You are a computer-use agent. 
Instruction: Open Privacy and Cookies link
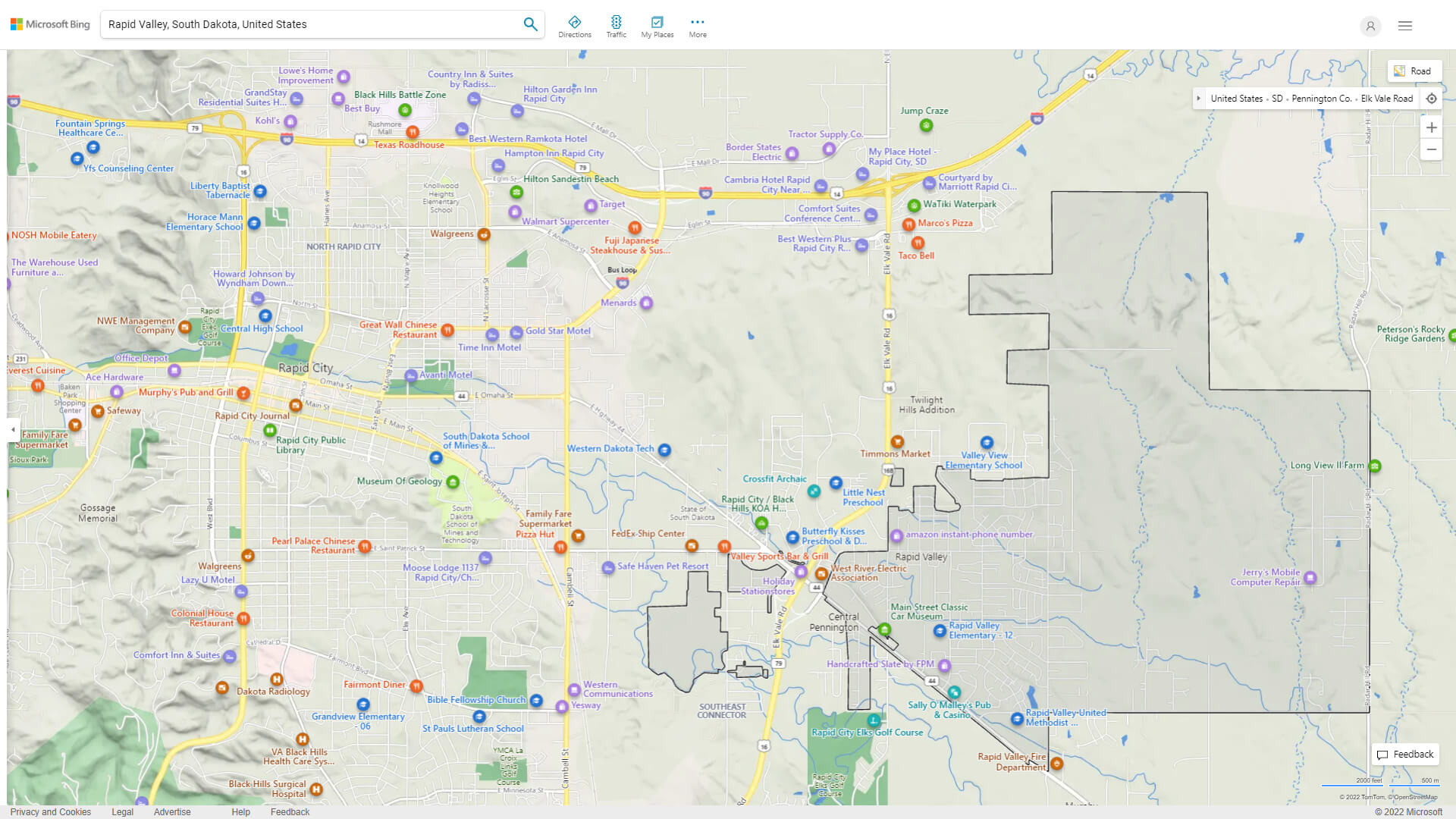[50, 812]
